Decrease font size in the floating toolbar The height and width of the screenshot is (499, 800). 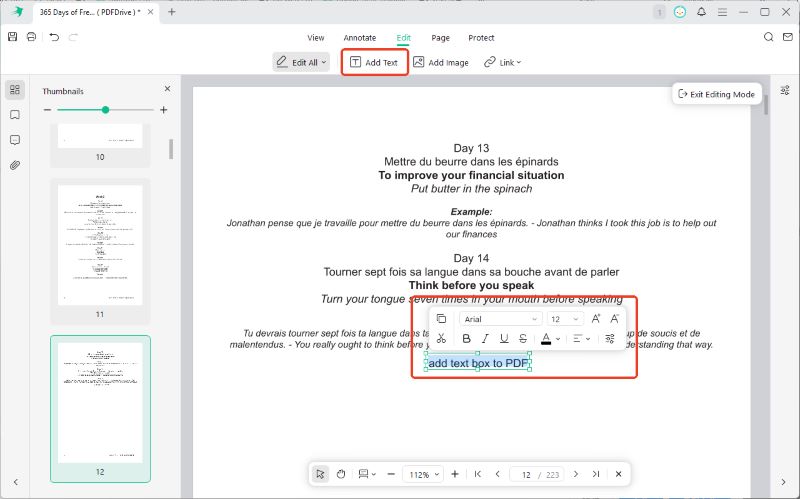pyautogui.click(x=615, y=319)
